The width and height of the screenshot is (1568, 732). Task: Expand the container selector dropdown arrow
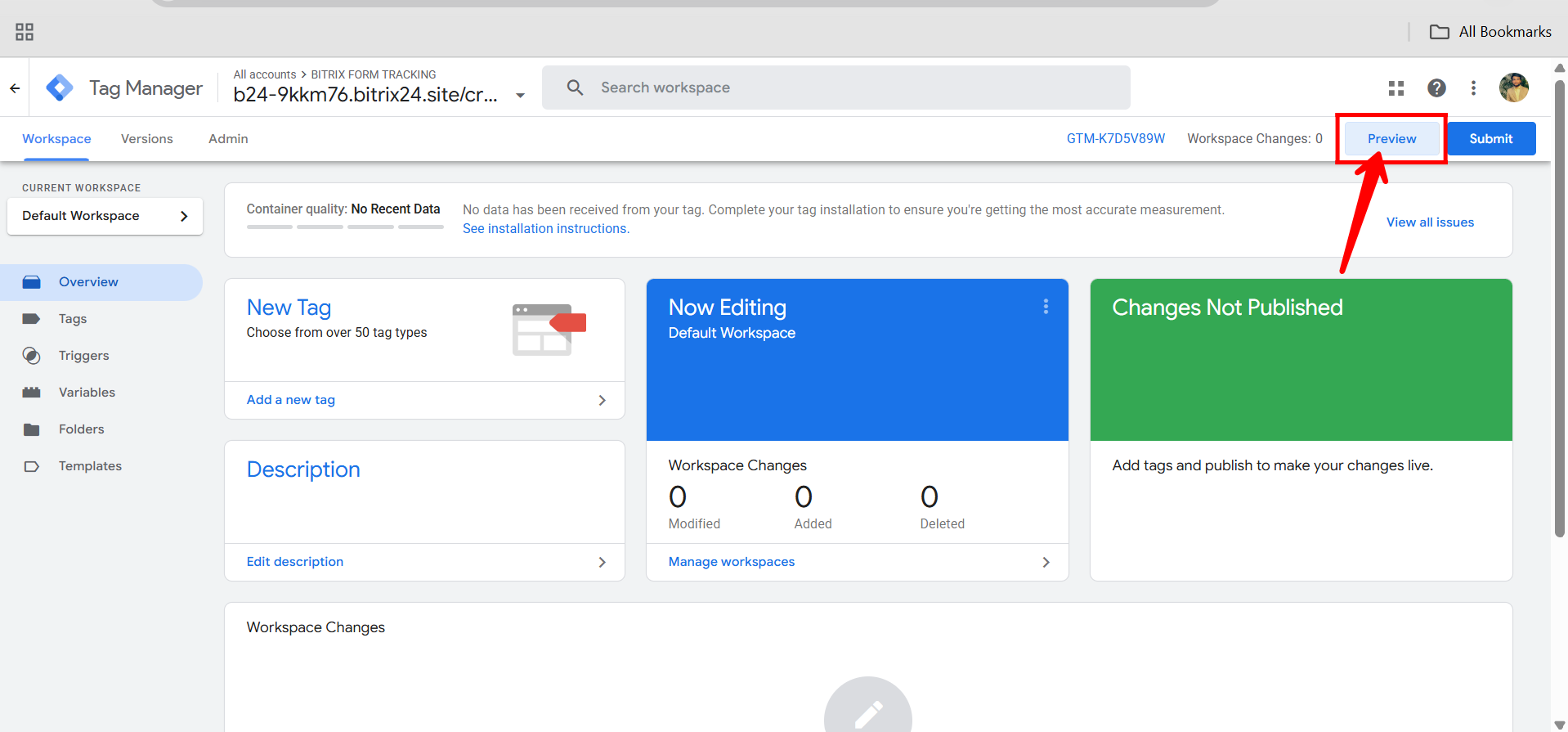click(520, 96)
